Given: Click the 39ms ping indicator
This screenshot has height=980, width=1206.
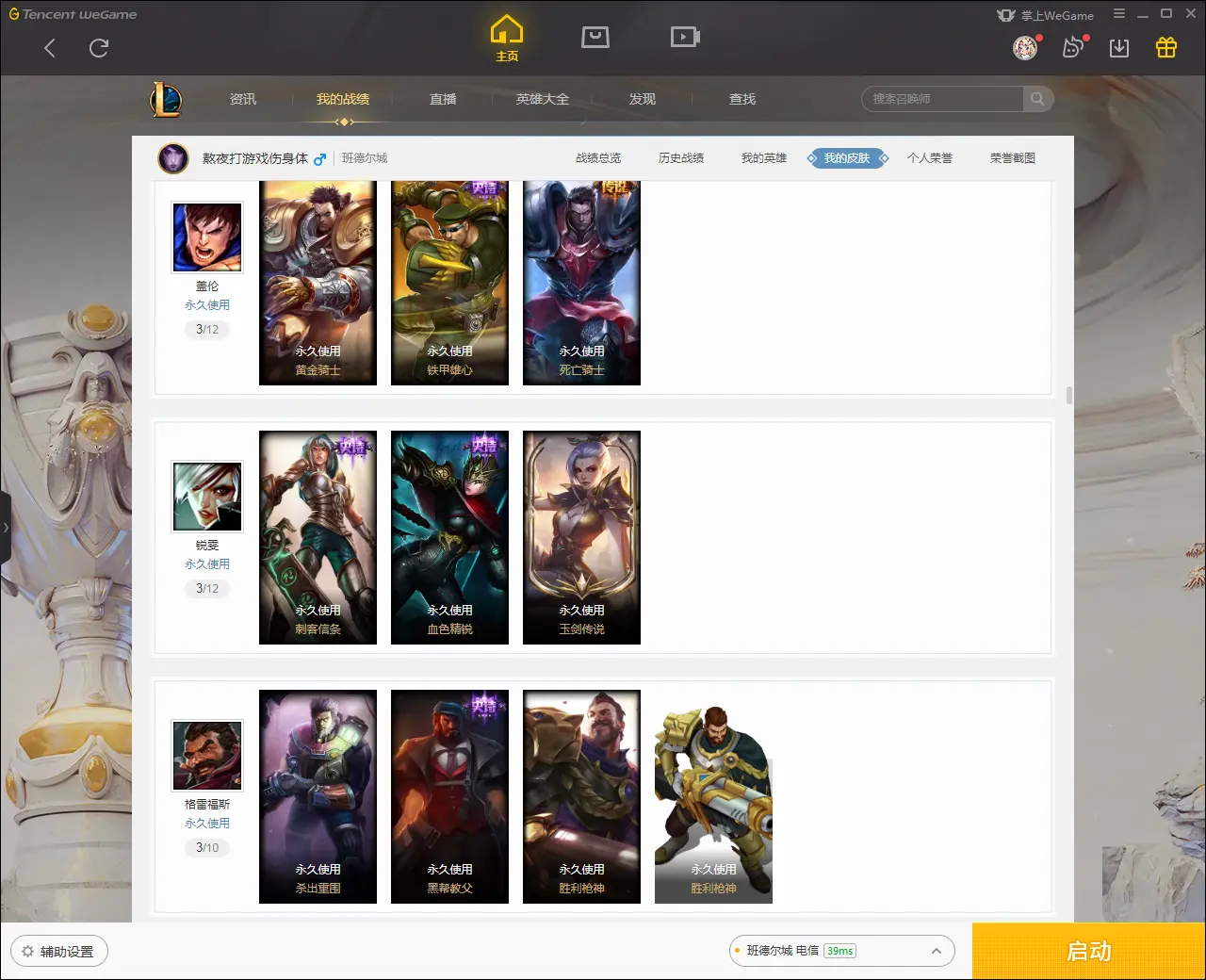Looking at the screenshot, I should tap(839, 951).
